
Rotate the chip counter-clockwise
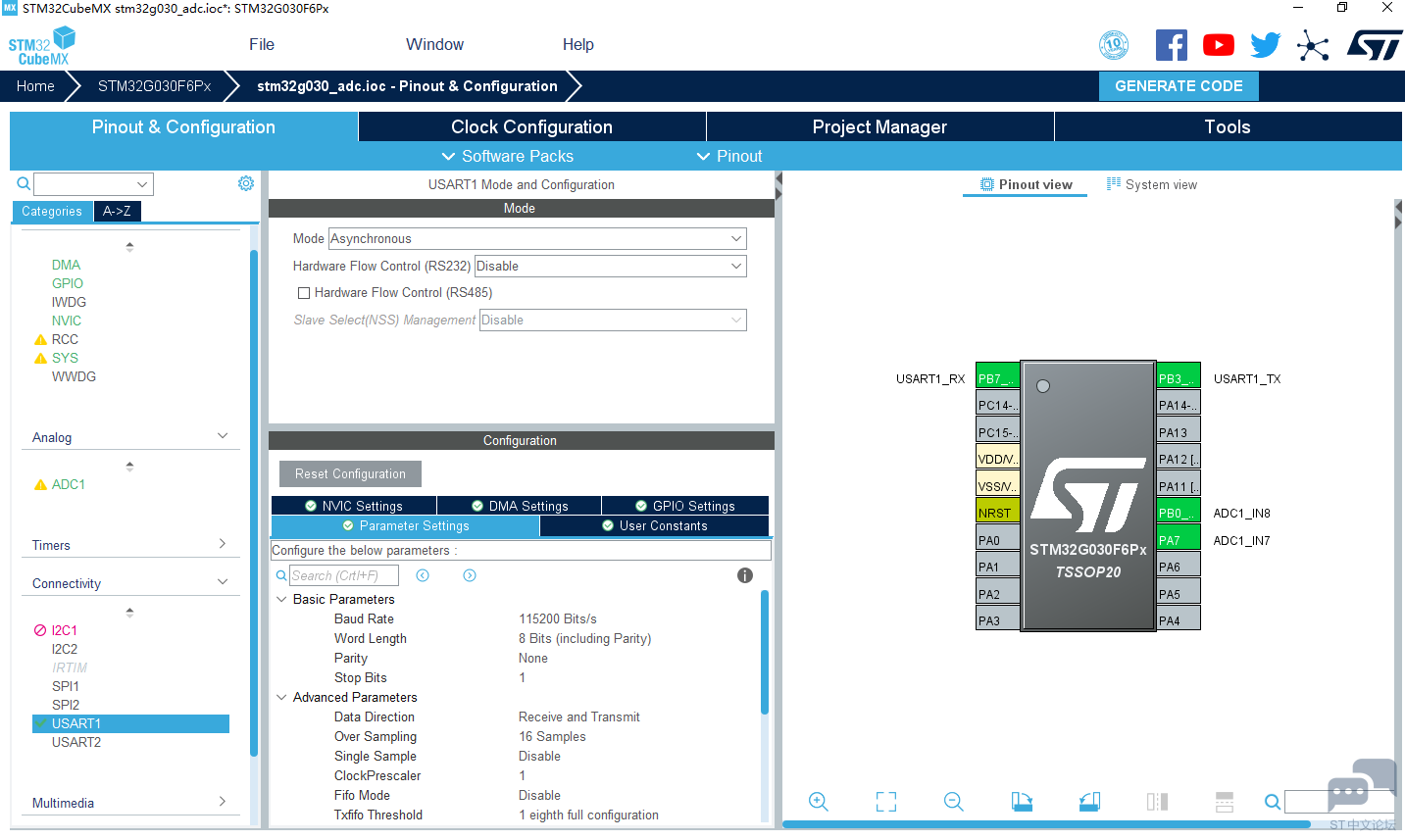[1089, 802]
